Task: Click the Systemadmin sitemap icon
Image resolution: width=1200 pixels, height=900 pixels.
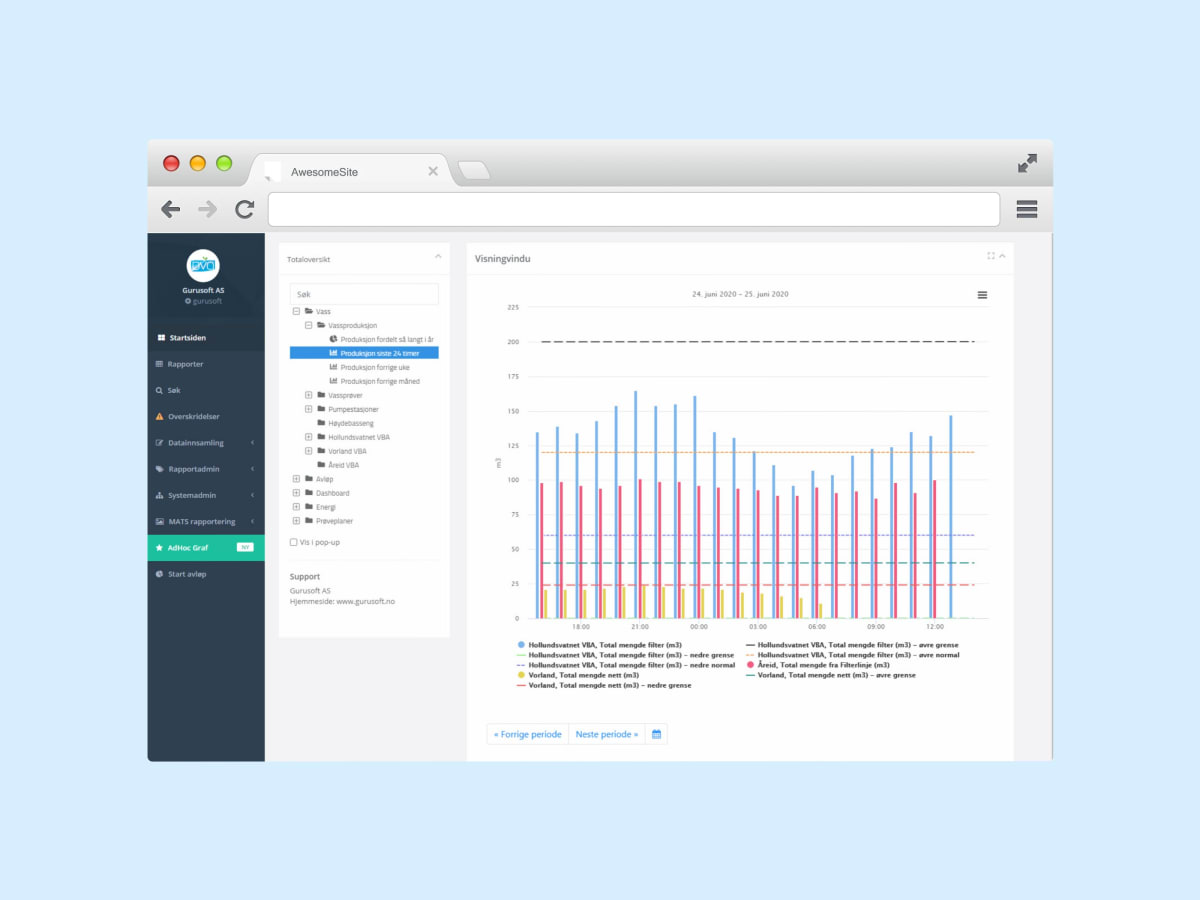Action: (x=160, y=495)
